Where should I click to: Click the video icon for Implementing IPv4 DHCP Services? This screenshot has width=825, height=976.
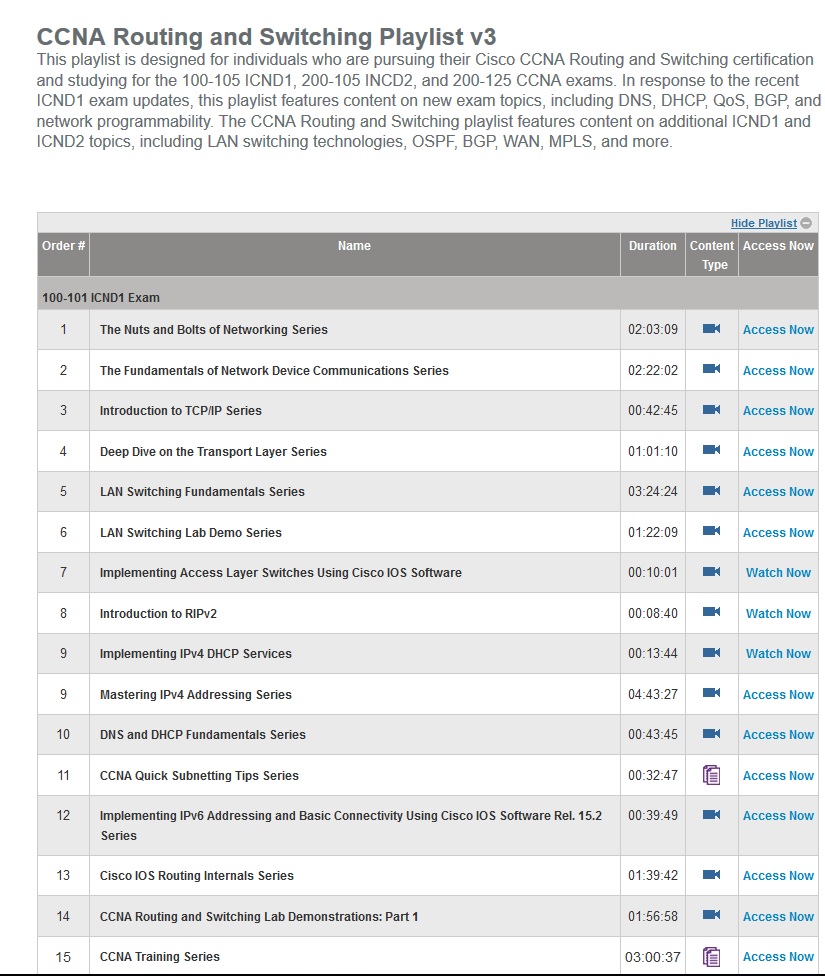pos(712,653)
